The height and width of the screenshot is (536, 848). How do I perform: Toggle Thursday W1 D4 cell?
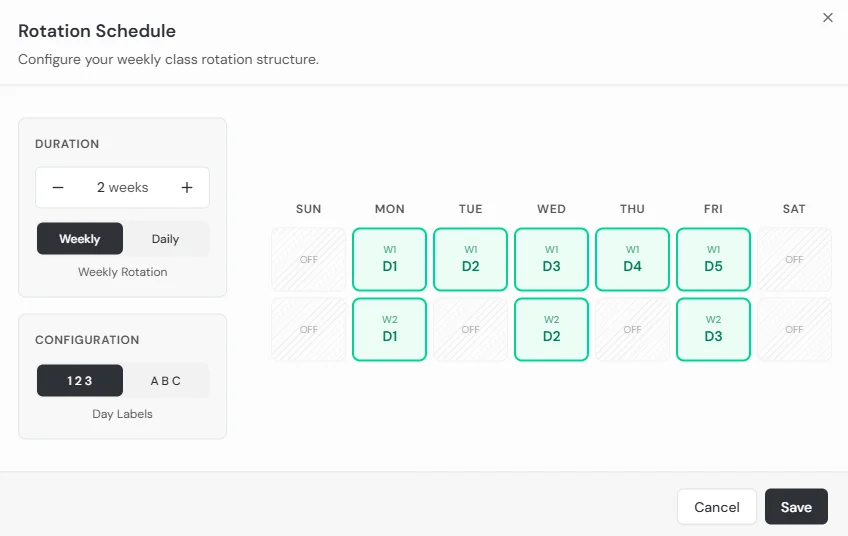[x=632, y=259]
